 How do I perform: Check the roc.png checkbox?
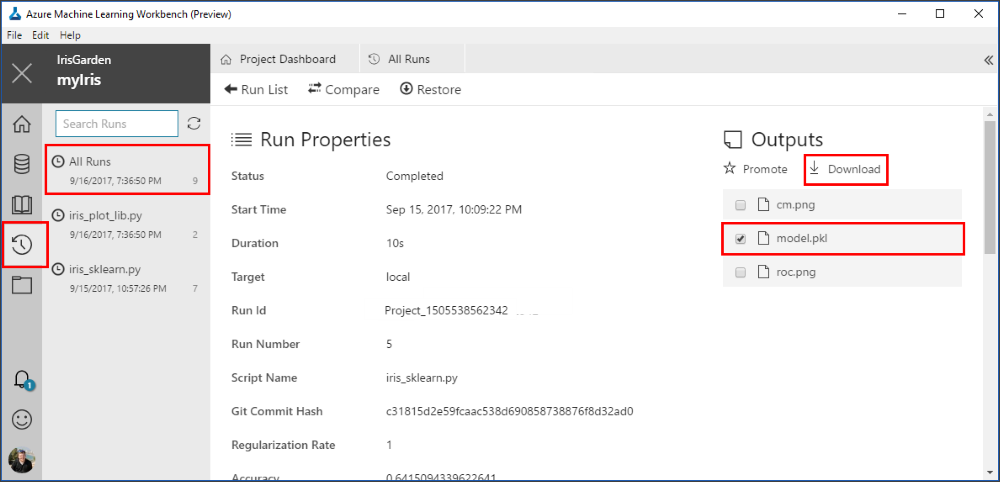740,272
